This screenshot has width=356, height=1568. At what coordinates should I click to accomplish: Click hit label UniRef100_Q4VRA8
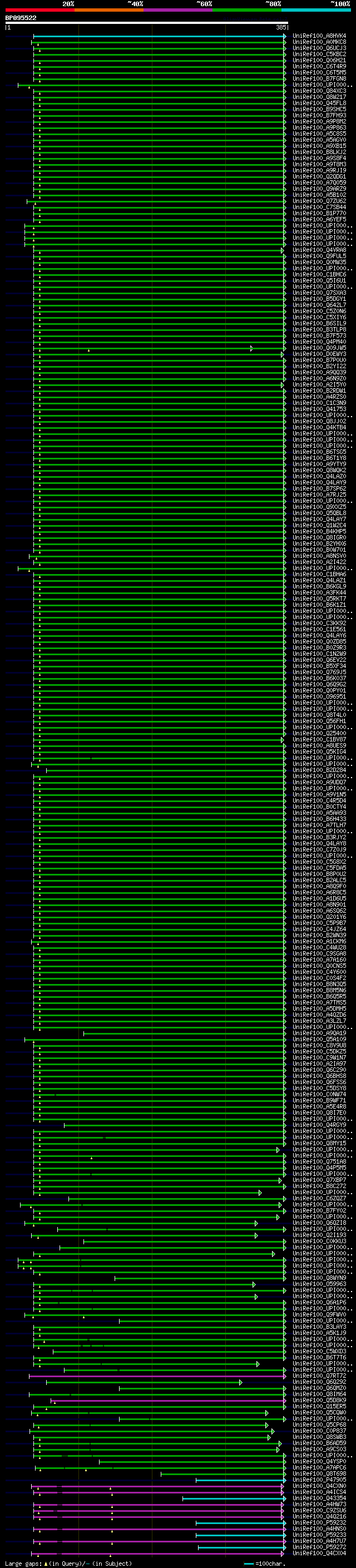tap(319, 250)
